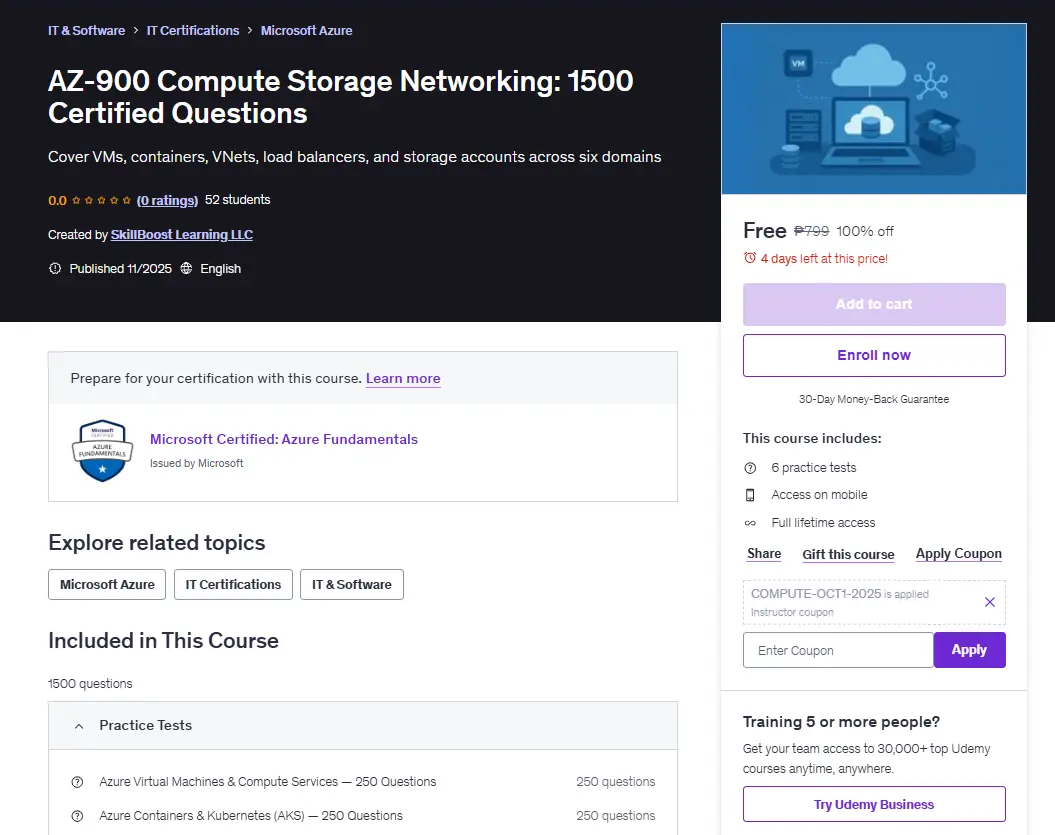Select the Microsoft Azure topic chip
Screen dimensions: 1055x835
107,584
